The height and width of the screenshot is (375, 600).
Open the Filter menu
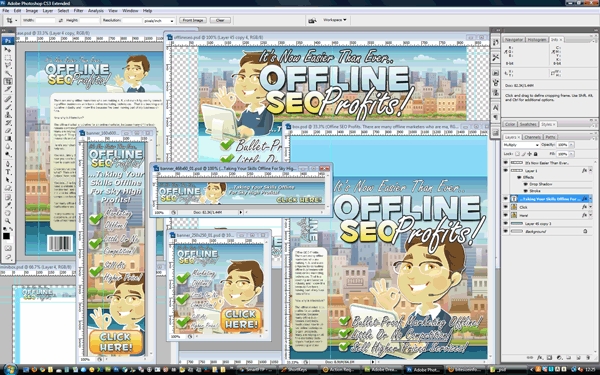point(78,11)
